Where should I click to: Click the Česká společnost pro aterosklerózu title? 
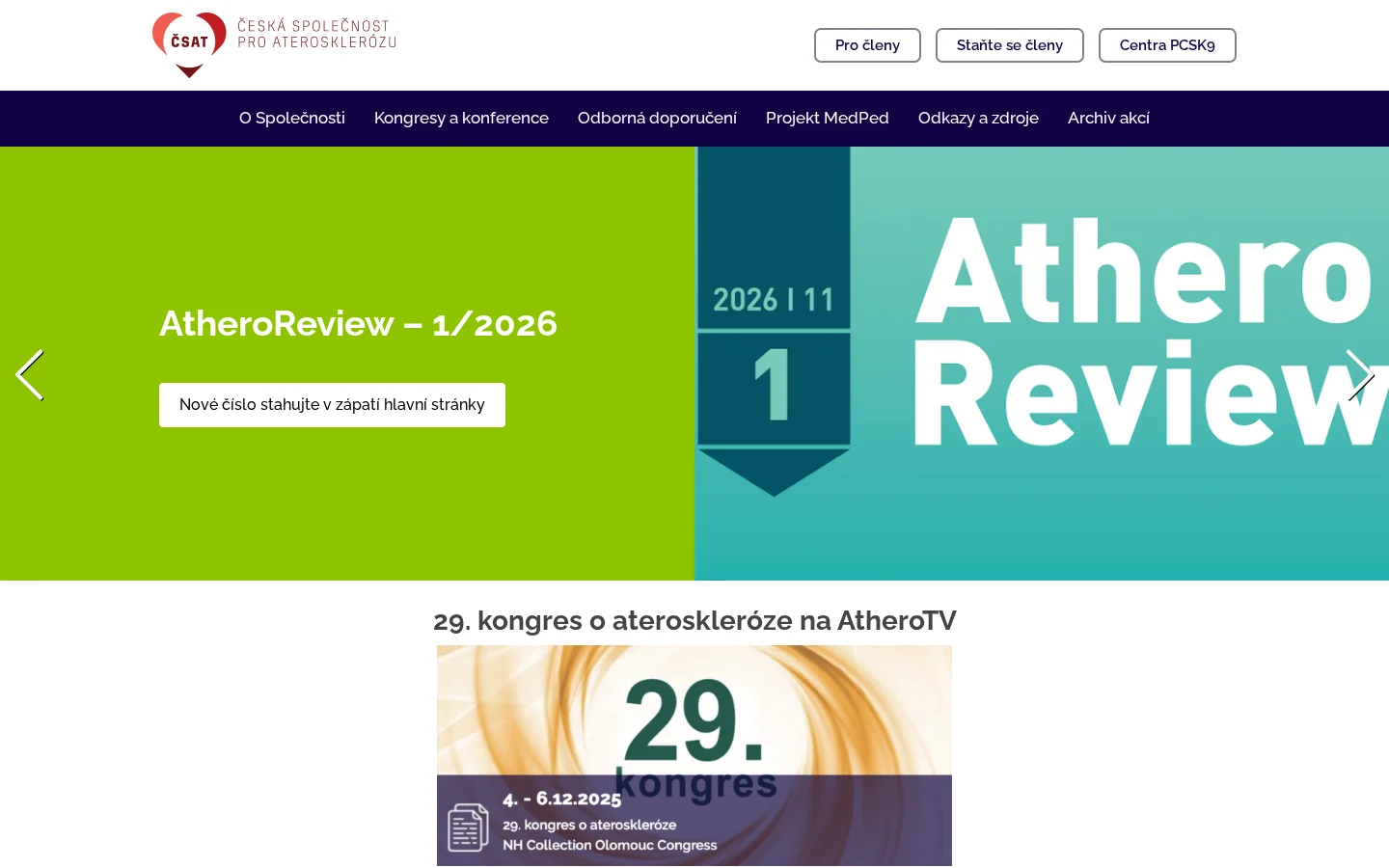(316, 34)
